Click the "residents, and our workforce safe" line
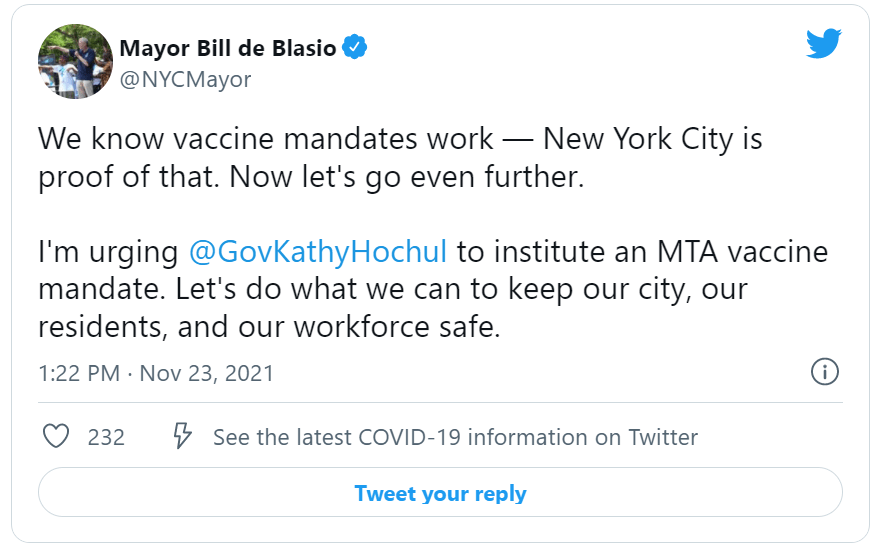This screenshot has width=883, height=553. click(x=268, y=327)
